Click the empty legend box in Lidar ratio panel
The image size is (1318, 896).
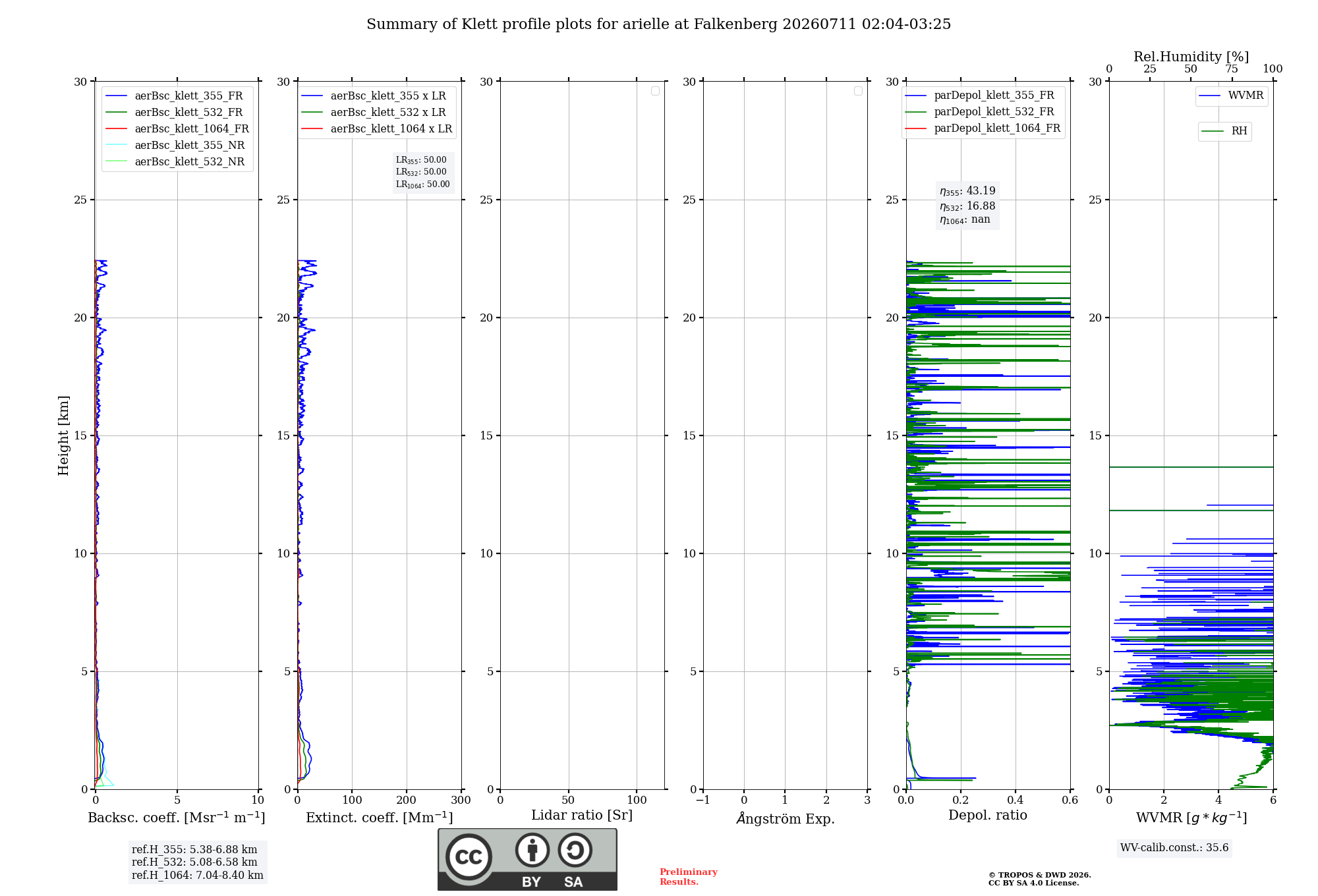click(655, 91)
